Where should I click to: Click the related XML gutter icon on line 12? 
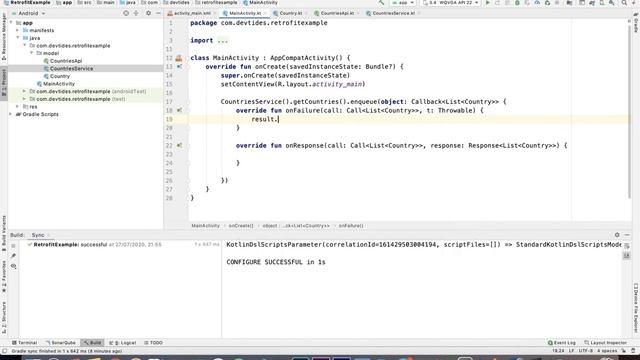(x=179, y=58)
